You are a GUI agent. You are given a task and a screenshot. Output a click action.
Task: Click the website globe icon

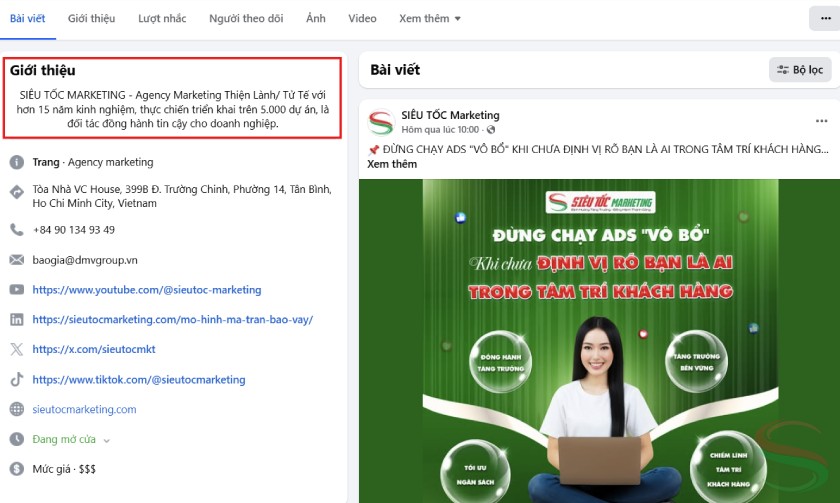pyautogui.click(x=17, y=409)
